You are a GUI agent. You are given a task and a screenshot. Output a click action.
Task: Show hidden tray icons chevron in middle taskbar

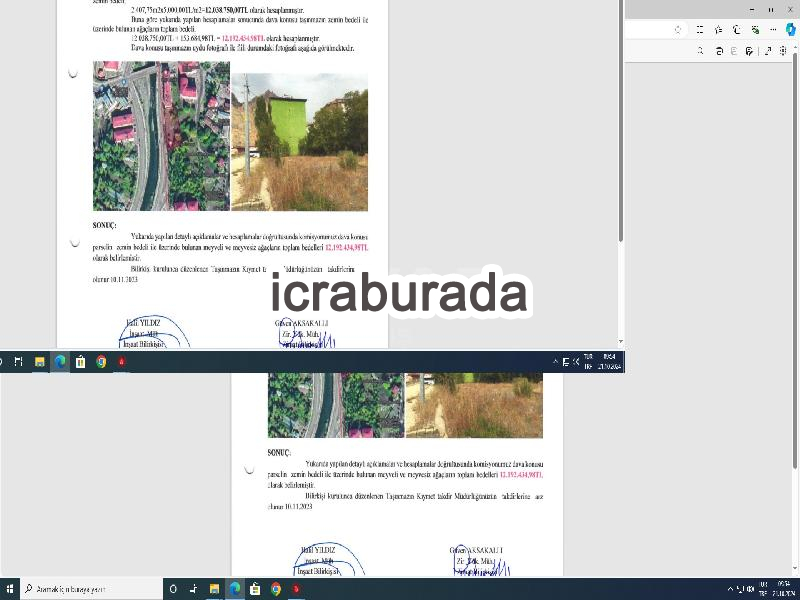pos(555,361)
